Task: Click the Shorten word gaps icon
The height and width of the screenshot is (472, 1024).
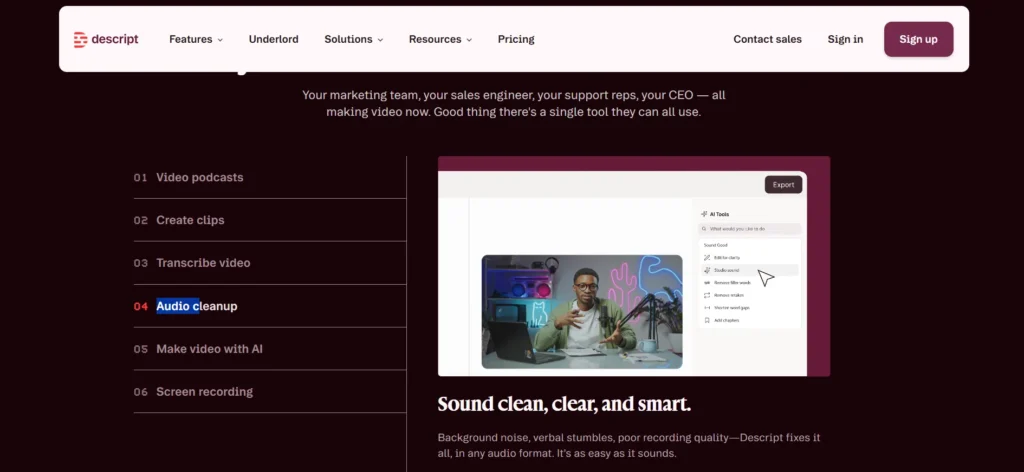Action: tap(707, 307)
